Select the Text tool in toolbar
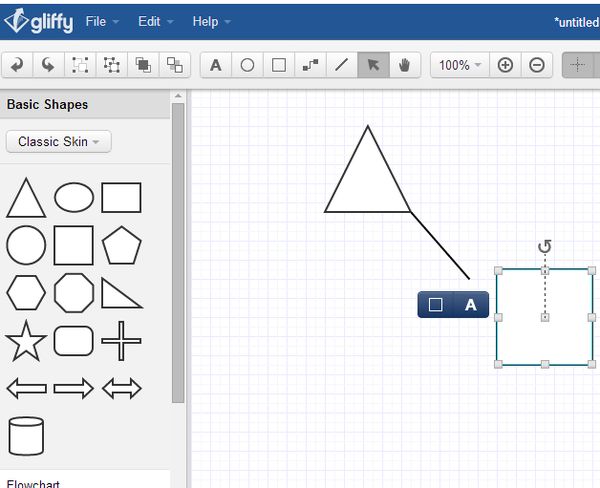The height and width of the screenshot is (488, 600). 215,65
